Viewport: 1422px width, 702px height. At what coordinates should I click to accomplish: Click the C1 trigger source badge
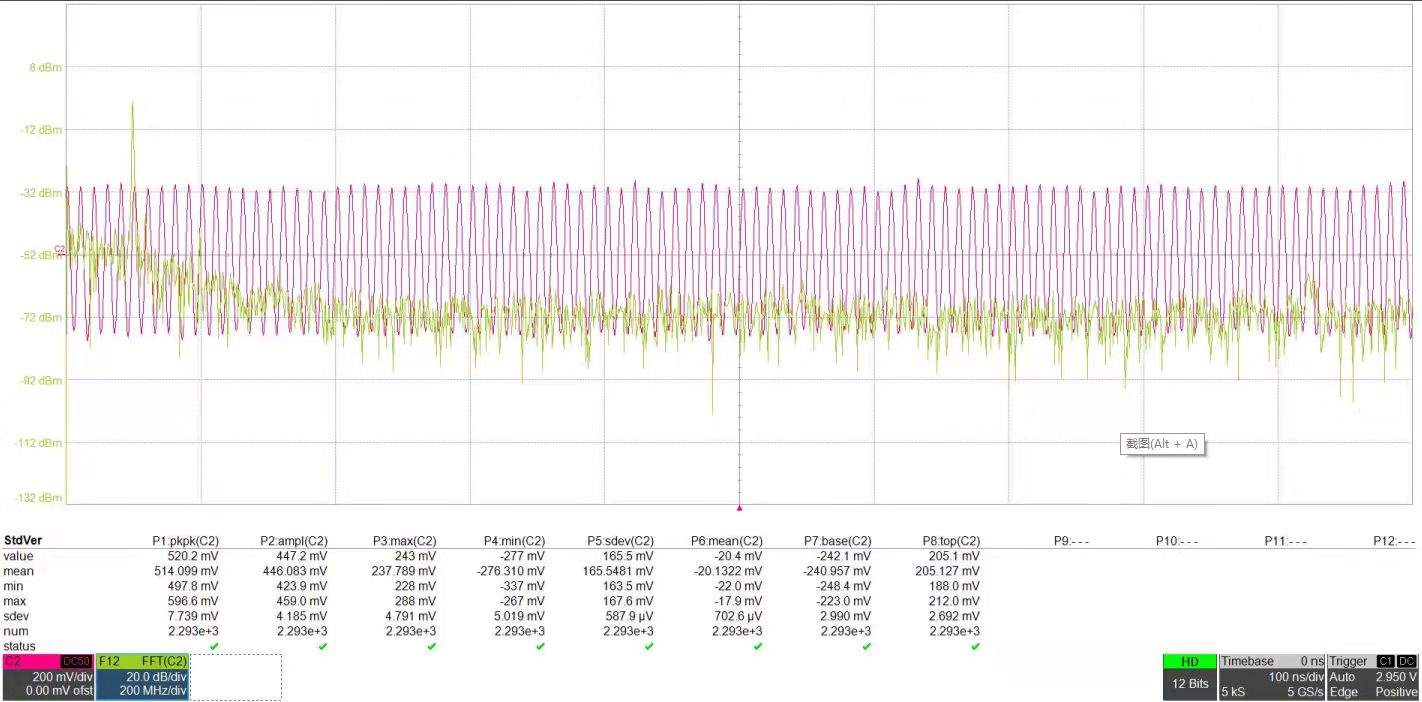1385,661
